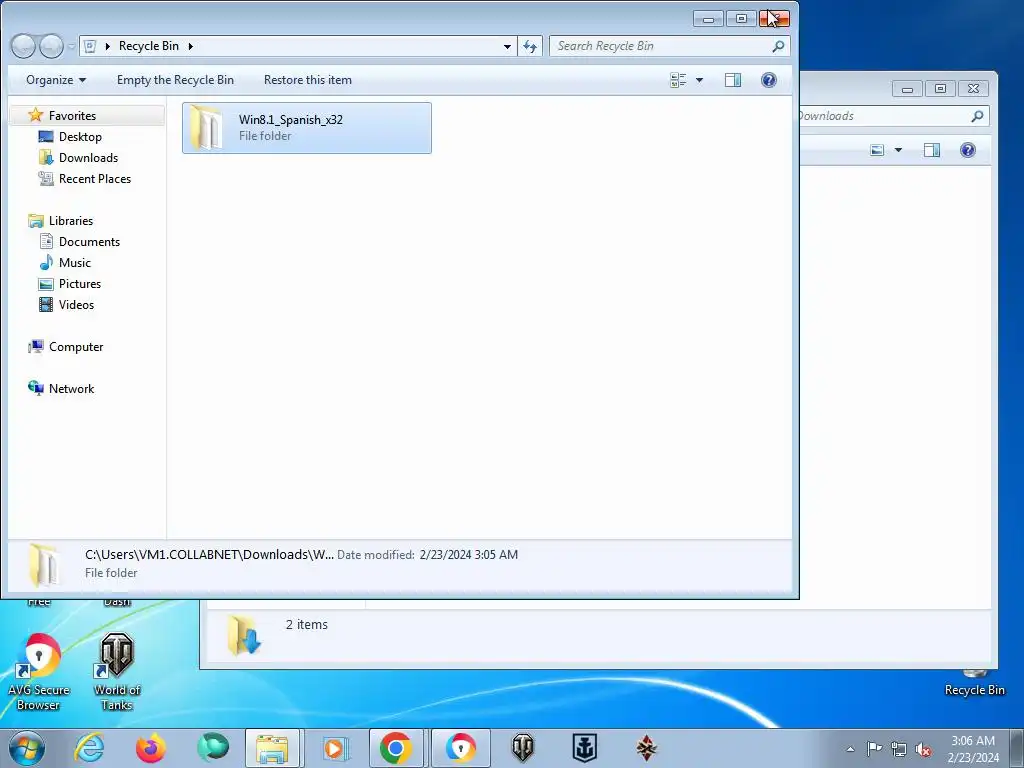This screenshot has height=768, width=1024.
Task: Maximize the Downloads window
Action: [x=940, y=89]
